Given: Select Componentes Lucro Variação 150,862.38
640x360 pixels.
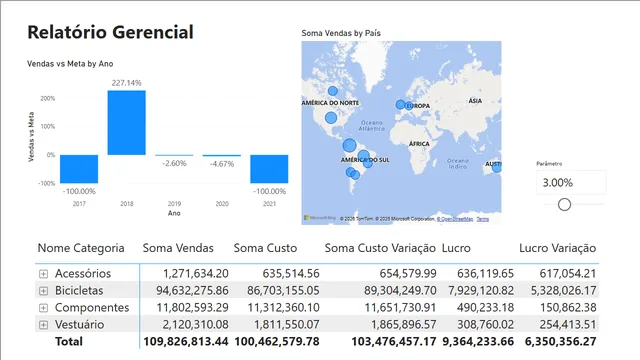Looking at the screenshot, I should pyautogui.click(x=568, y=308).
